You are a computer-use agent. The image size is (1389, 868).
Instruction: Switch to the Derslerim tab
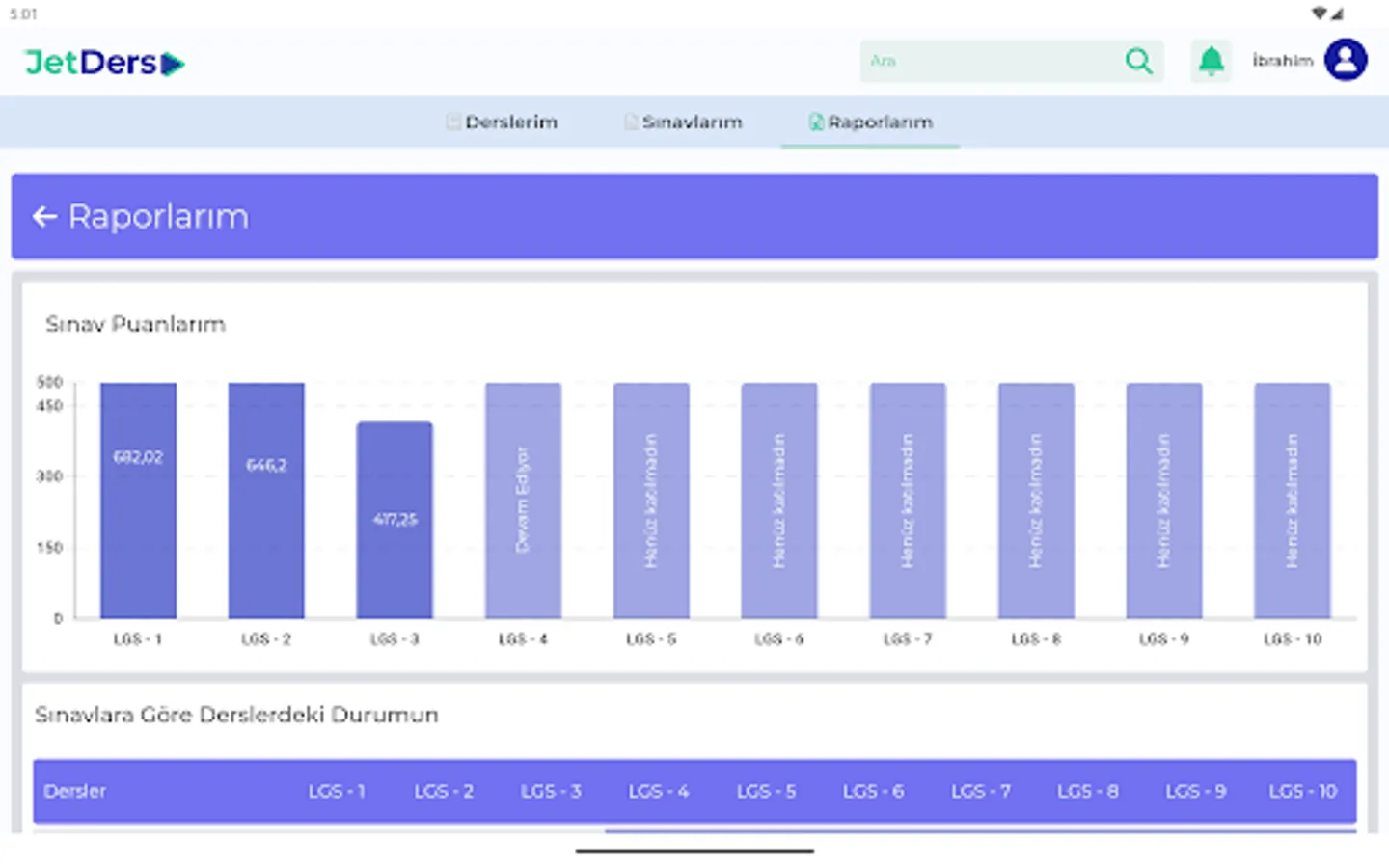[x=511, y=122]
